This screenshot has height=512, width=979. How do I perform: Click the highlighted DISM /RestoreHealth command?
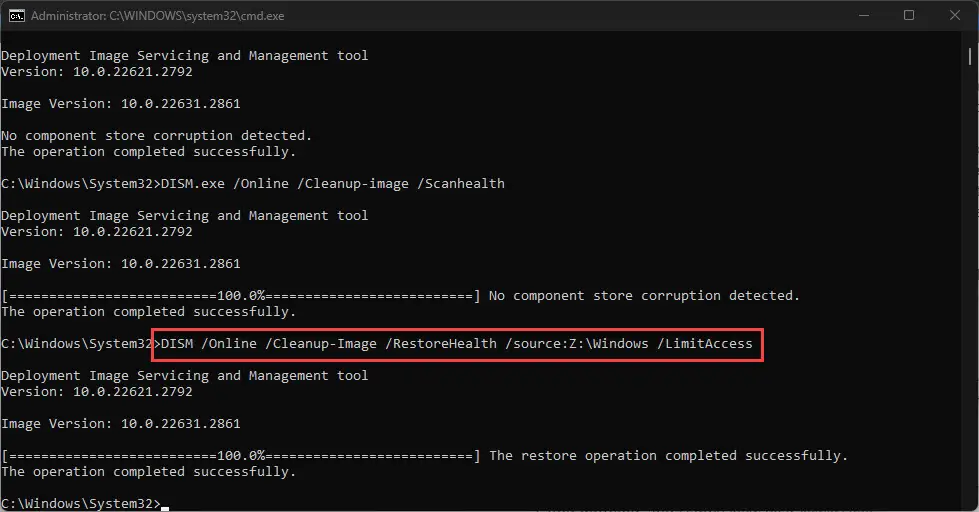(456, 344)
